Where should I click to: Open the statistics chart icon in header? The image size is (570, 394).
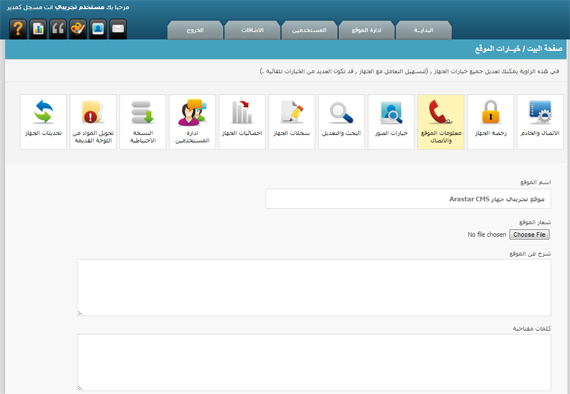(38, 29)
